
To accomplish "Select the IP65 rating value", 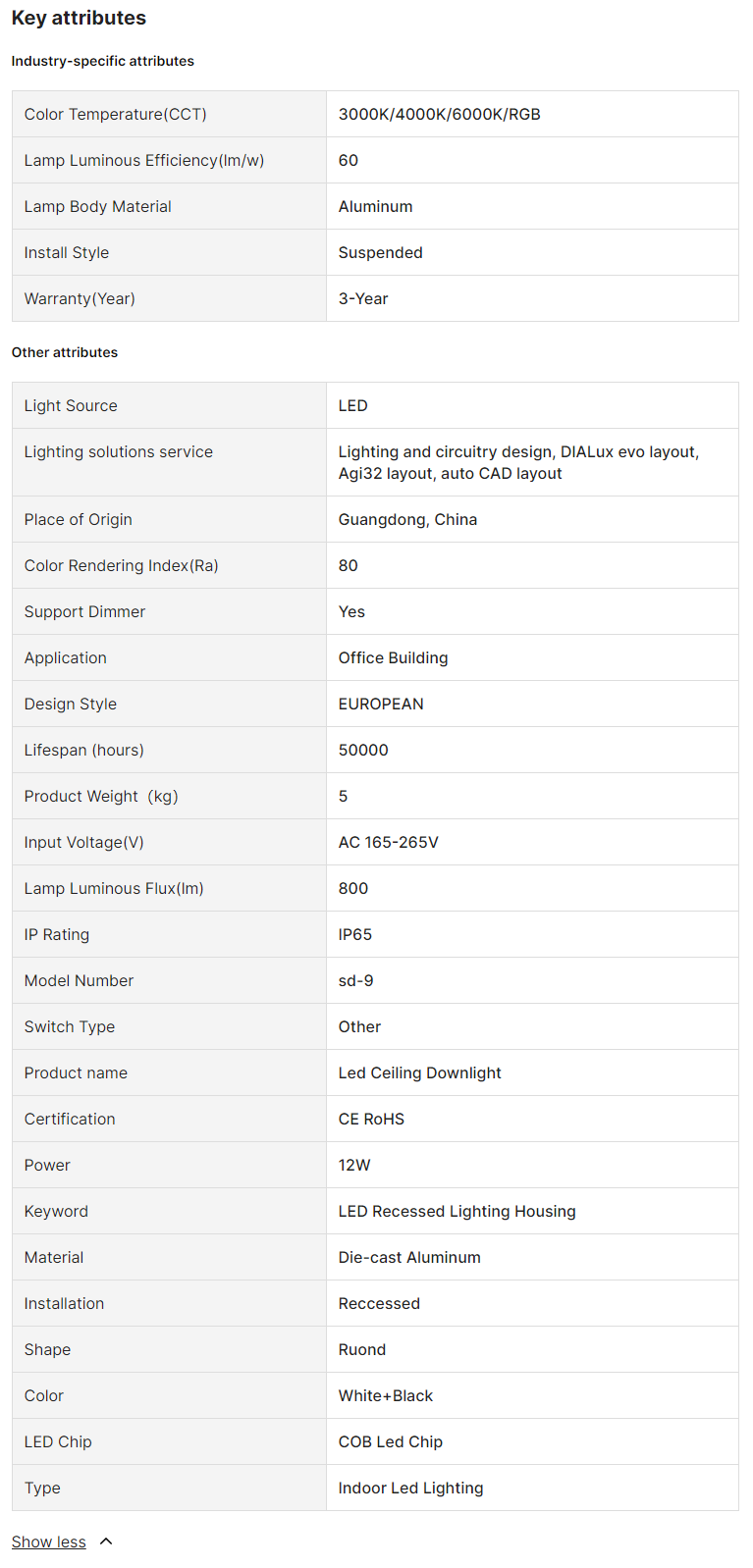I will (355, 934).
